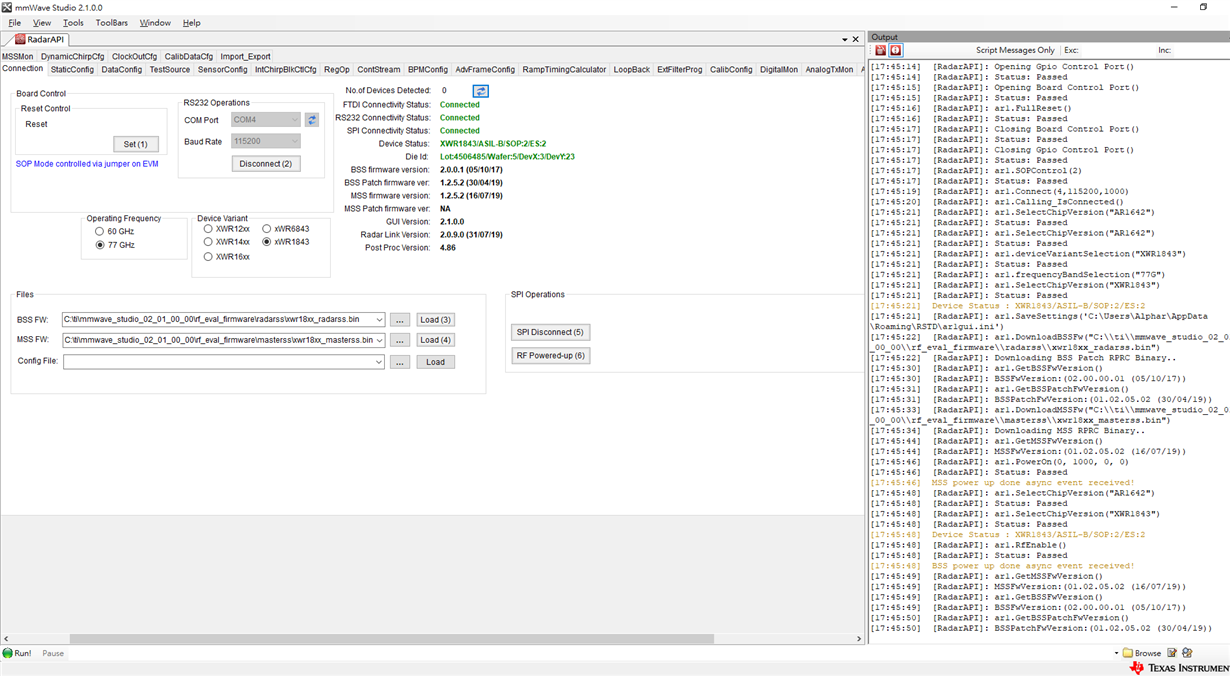The height and width of the screenshot is (676, 1230).
Task: Click the horizontal scrollbar of RadarAPI panel
Action: point(391,638)
